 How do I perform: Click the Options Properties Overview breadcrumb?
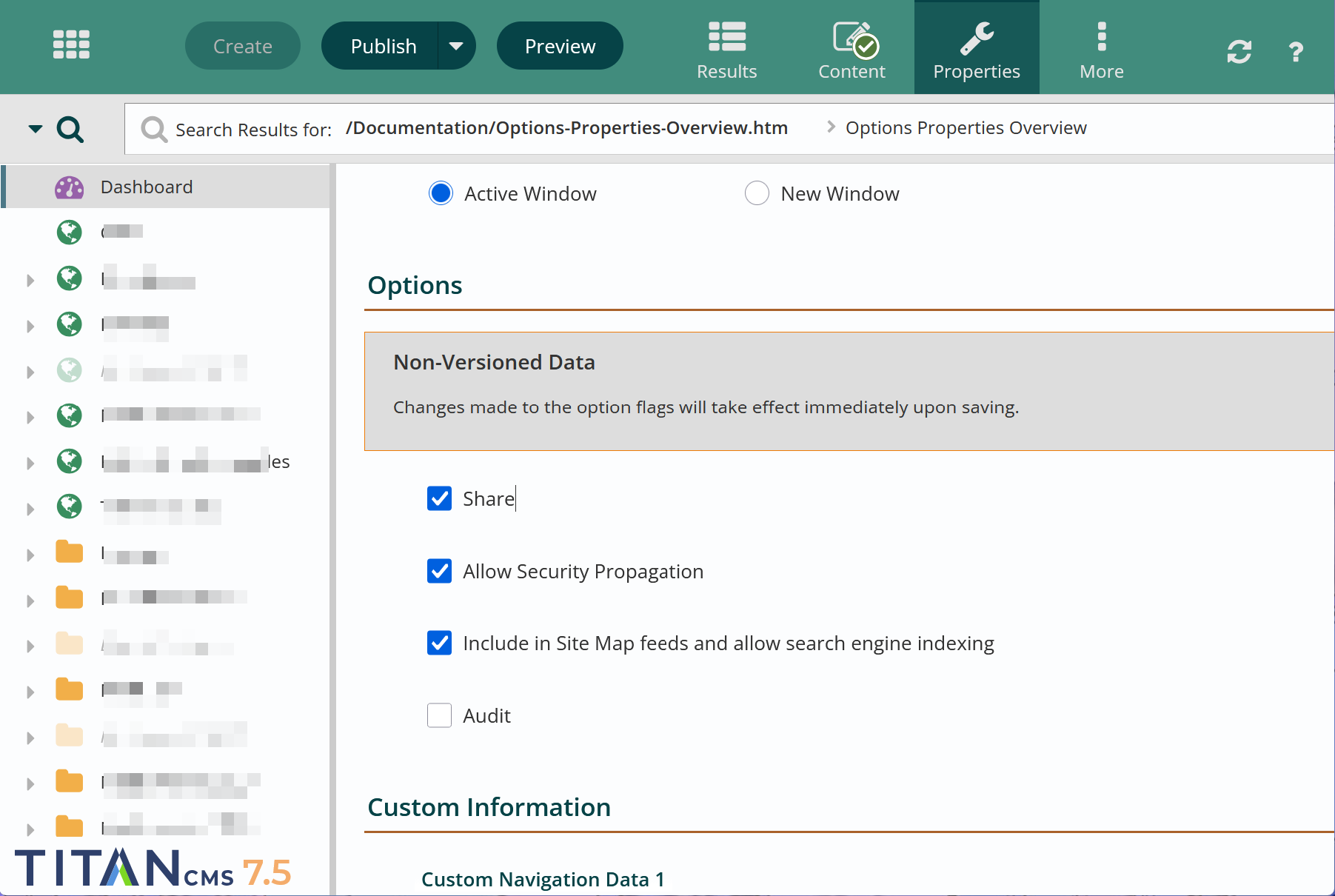(966, 128)
